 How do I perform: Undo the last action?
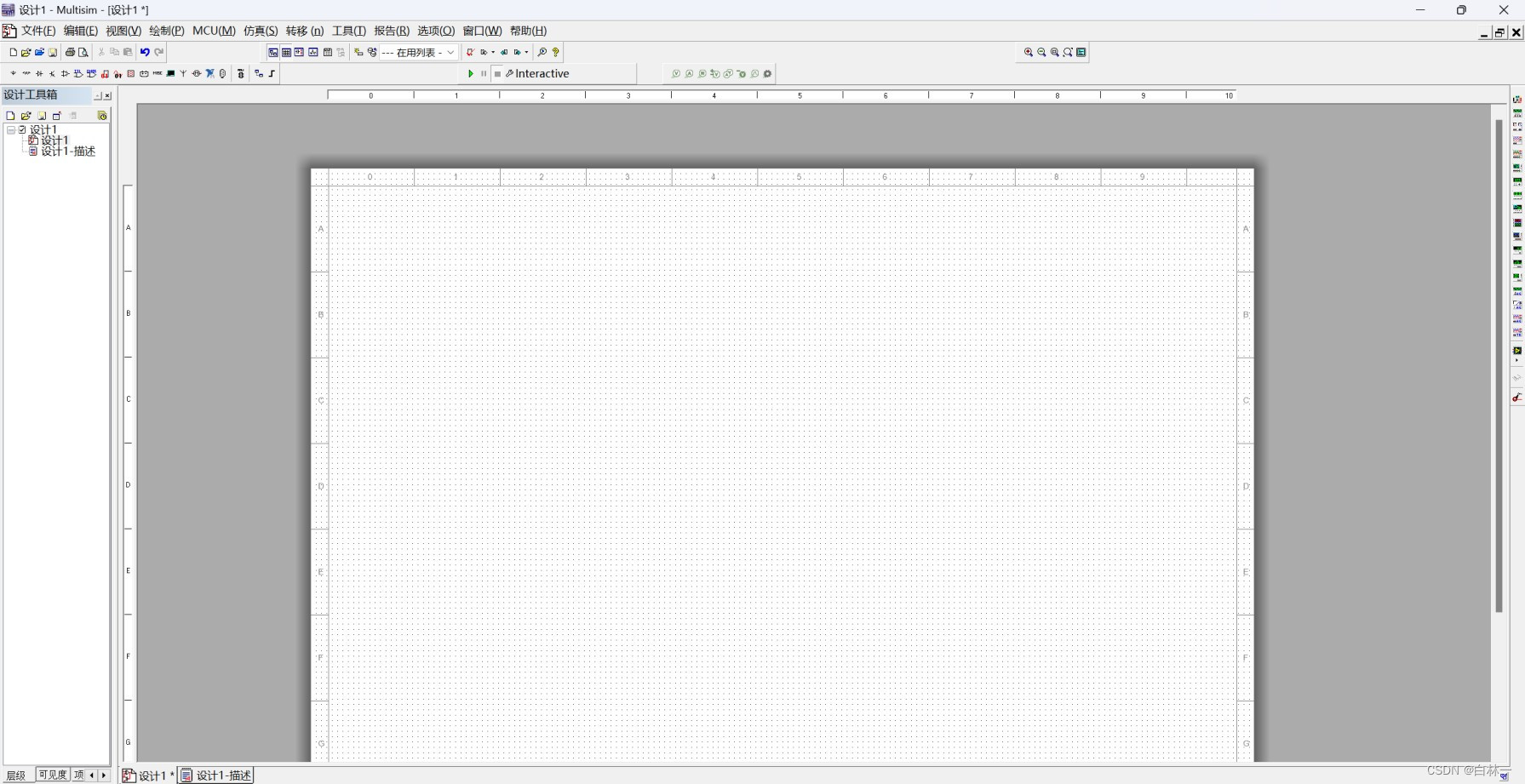145,52
